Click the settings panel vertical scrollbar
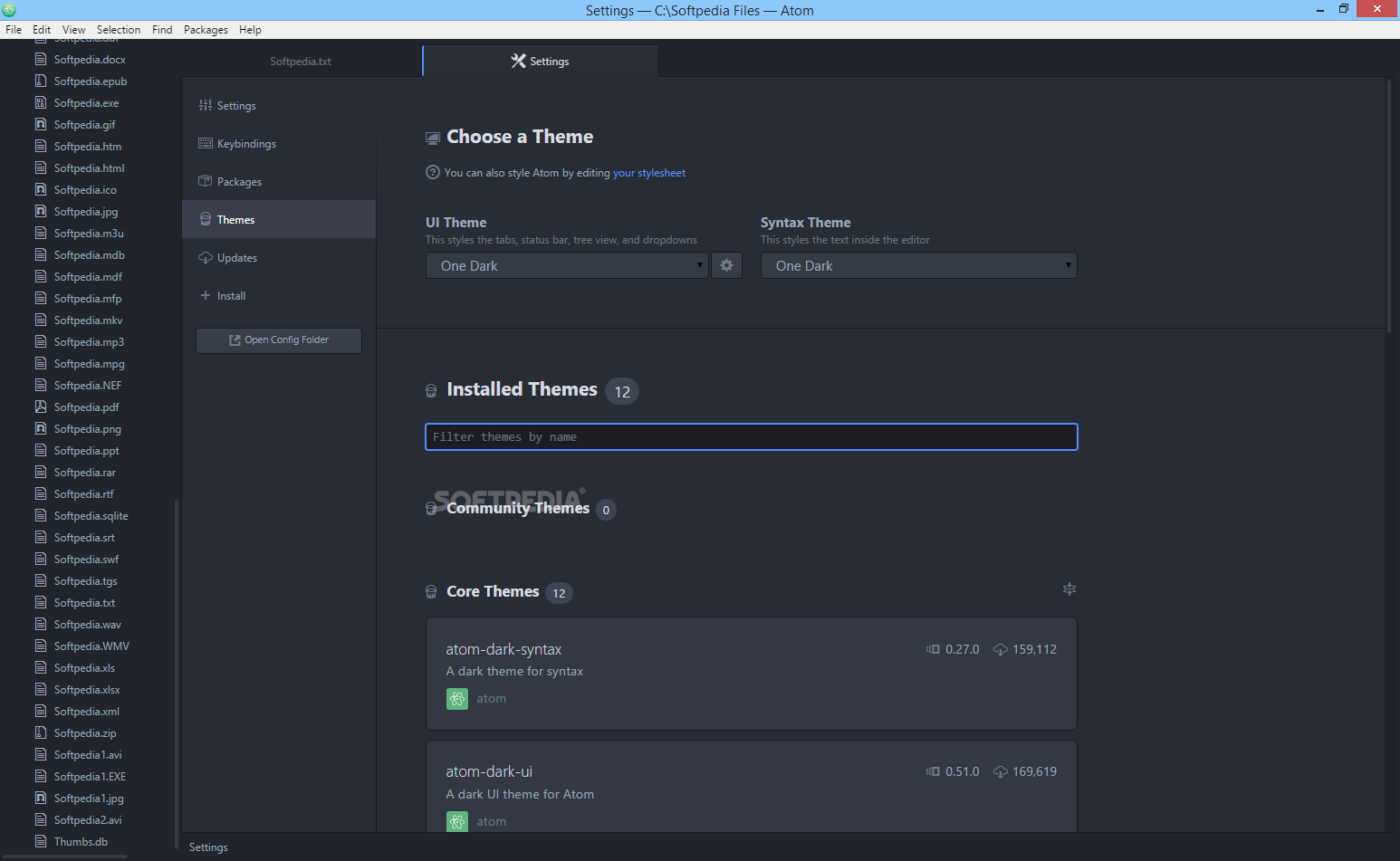The height and width of the screenshot is (861, 1400). tap(1389, 206)
